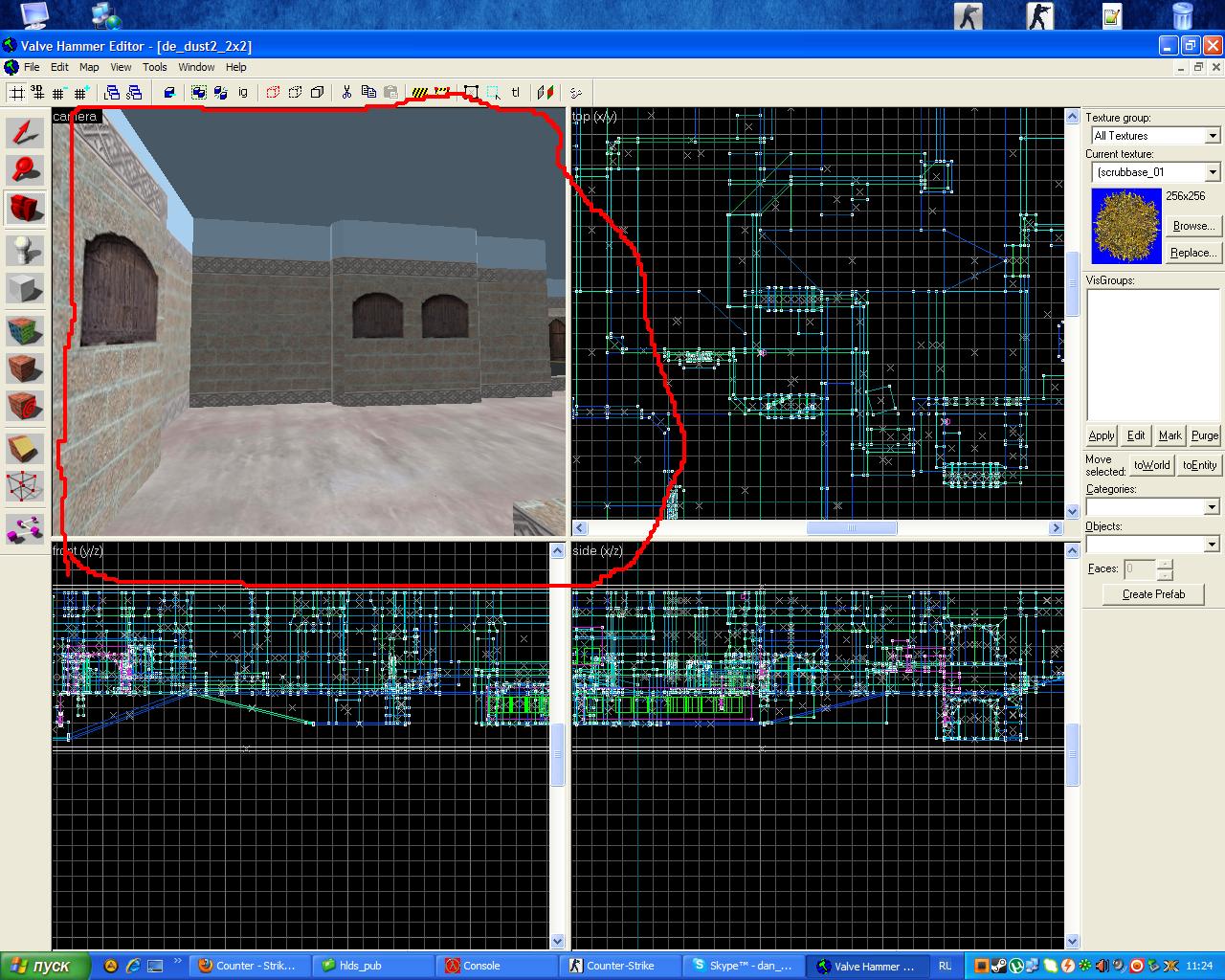Toggle the Cordon state button
The image size is (1225, 980).
coord(419,93)
